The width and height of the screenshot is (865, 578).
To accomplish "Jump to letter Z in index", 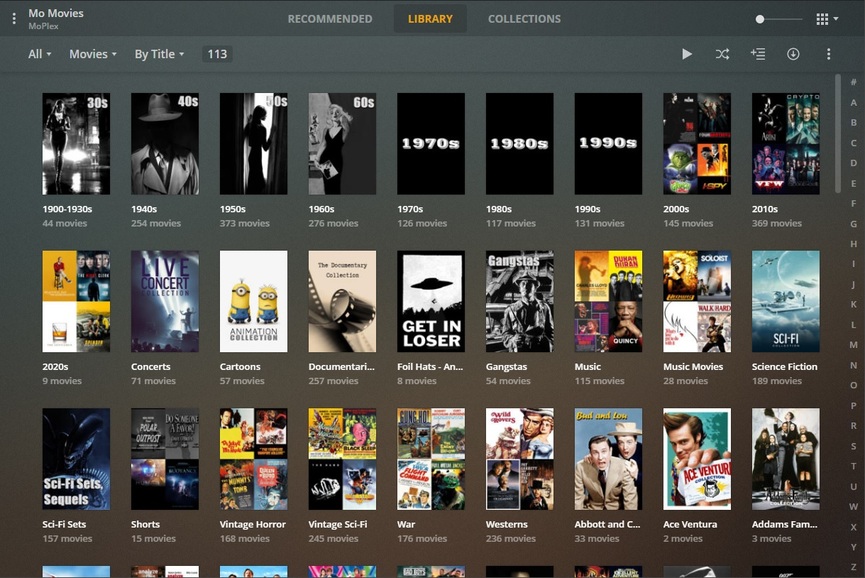I will [x=853, y=567].
